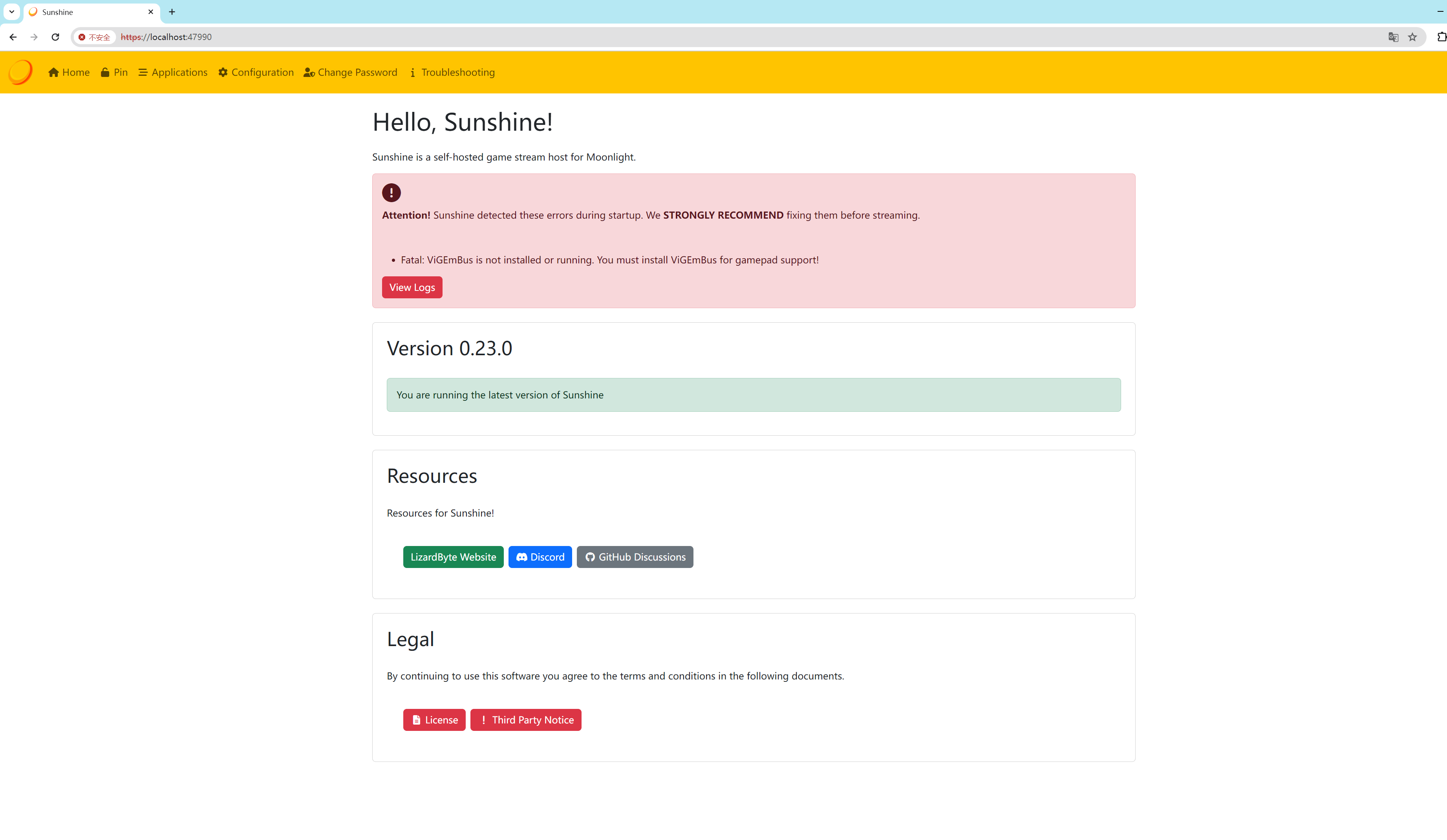Select the Sunshine browser tab
Screen dimensions: 1447x840
[92, 12]
